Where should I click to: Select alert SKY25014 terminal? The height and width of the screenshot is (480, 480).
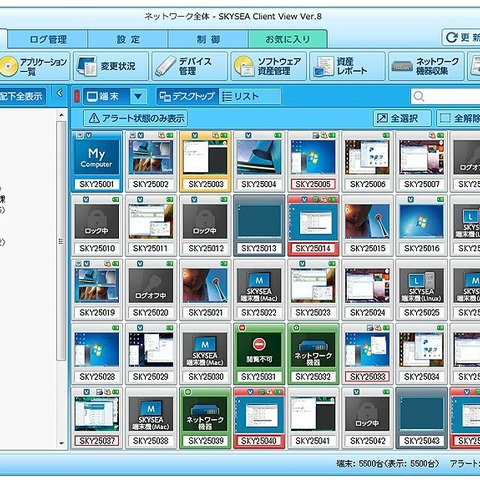coord(313,226)
